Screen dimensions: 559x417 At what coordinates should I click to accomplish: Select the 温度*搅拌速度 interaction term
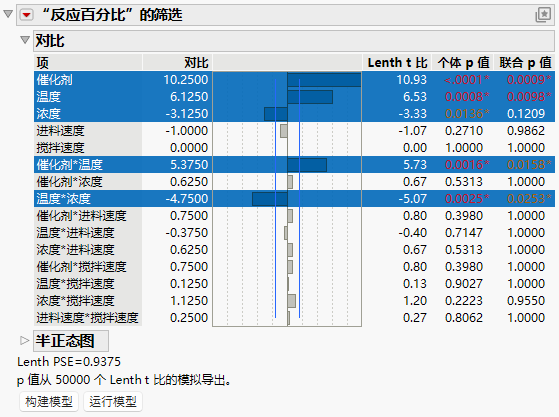(x=75, y=284)
